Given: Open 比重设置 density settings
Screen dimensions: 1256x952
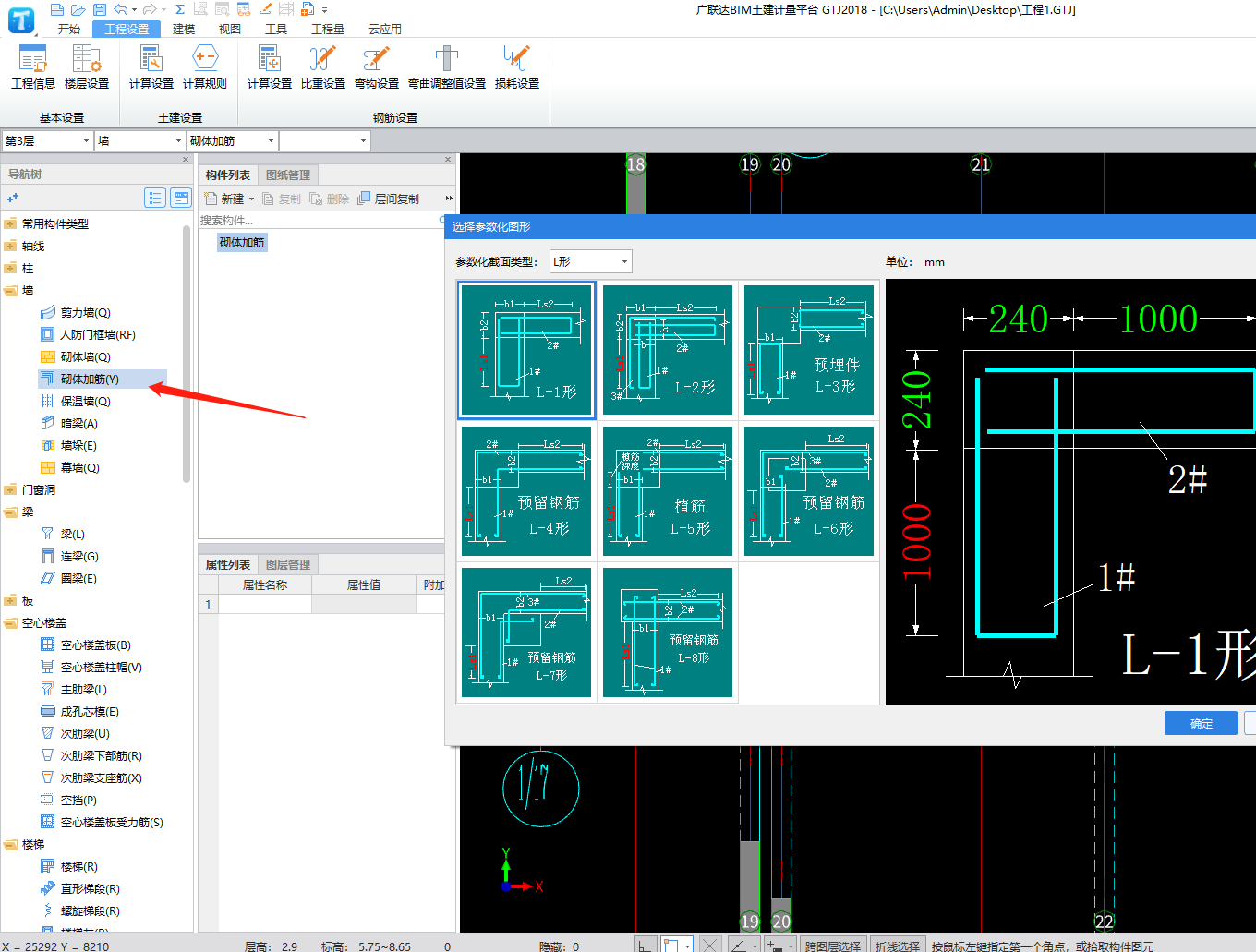Looking at the screenshot, I should (x=323, y=66).
